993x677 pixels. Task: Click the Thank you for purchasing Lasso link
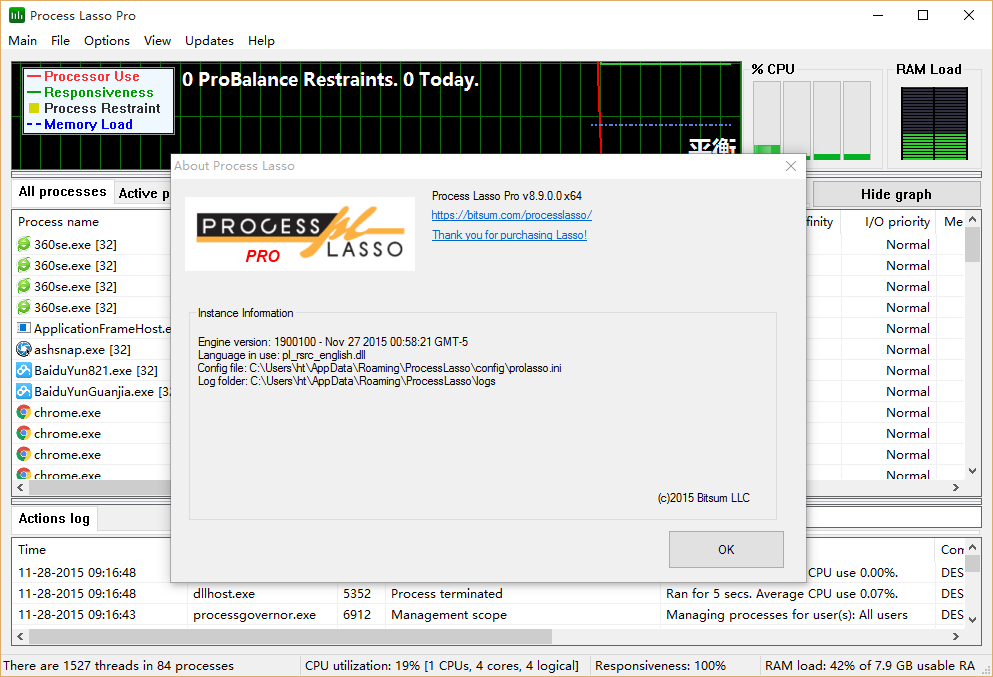[x=509, y=235]
